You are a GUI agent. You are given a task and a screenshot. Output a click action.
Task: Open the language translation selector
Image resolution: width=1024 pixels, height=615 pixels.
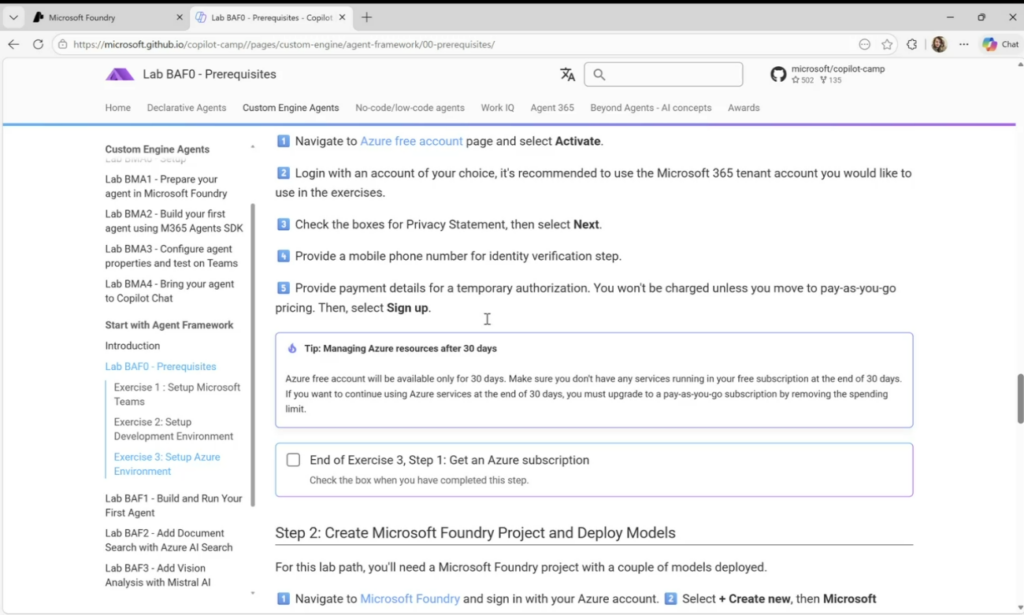coord(567,74)
